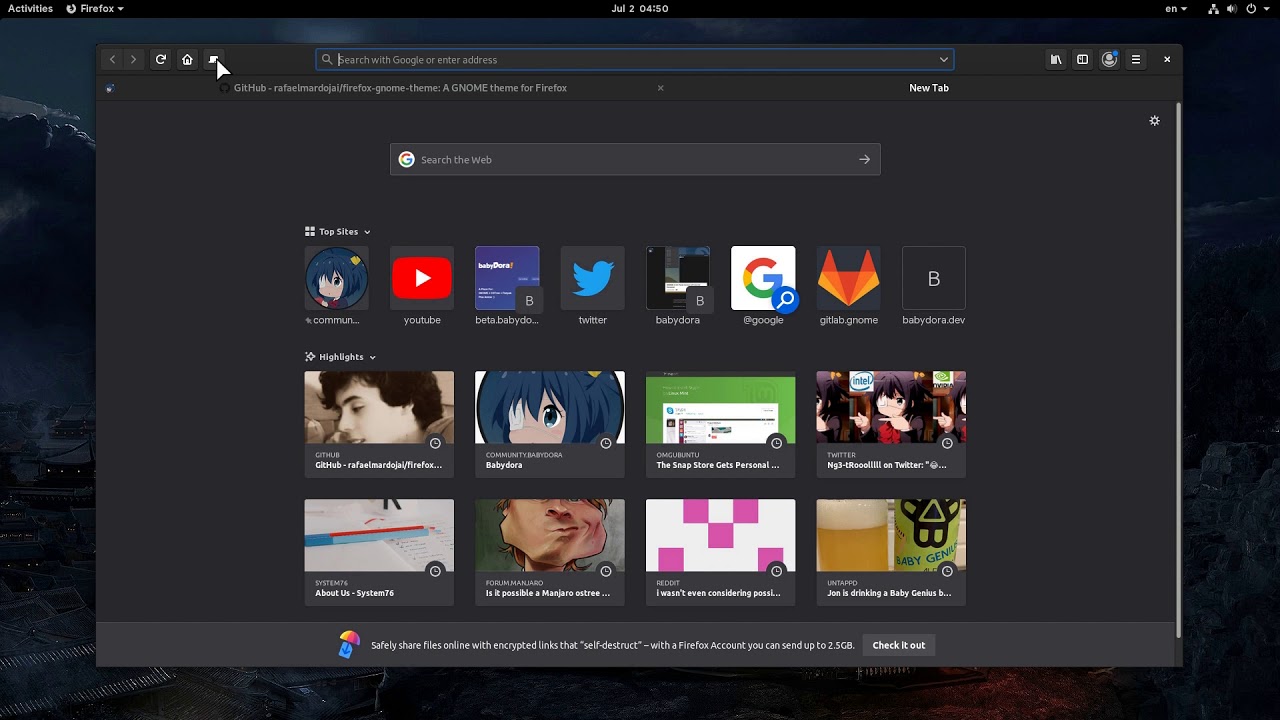This screenshot has height=720, width=1280.
Task: Open the clock showing Jul 2 04:50
Action: click(x=639, y=8)
